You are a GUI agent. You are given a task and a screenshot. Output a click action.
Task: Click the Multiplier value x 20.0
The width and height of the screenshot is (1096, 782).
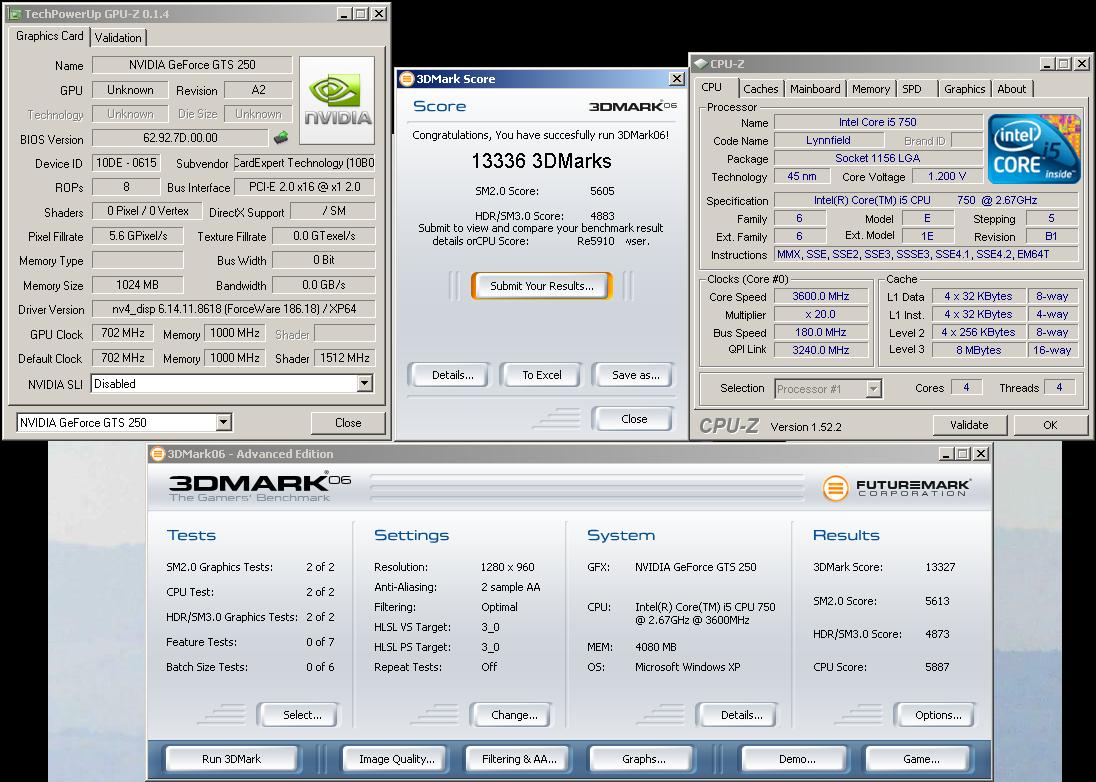coord(821,314)
